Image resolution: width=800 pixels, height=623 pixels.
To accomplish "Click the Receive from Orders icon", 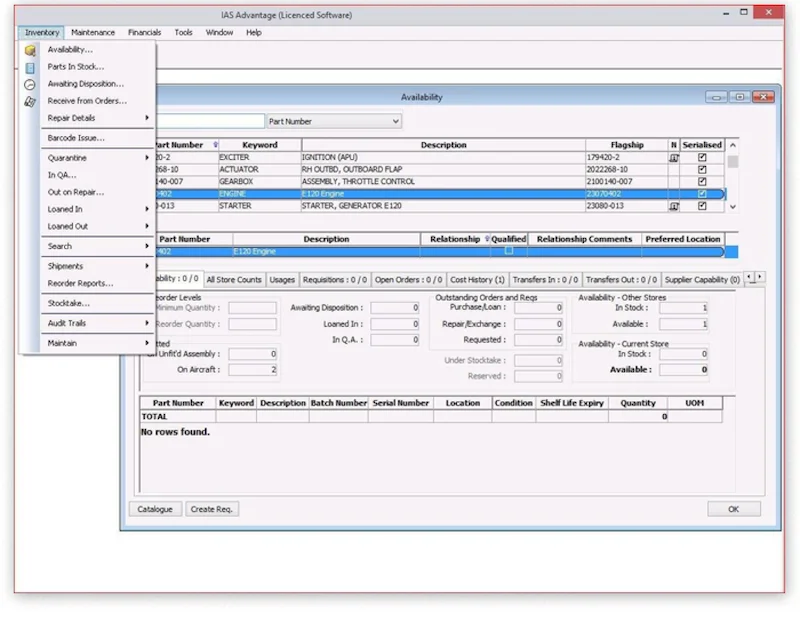I will point(30,101).
